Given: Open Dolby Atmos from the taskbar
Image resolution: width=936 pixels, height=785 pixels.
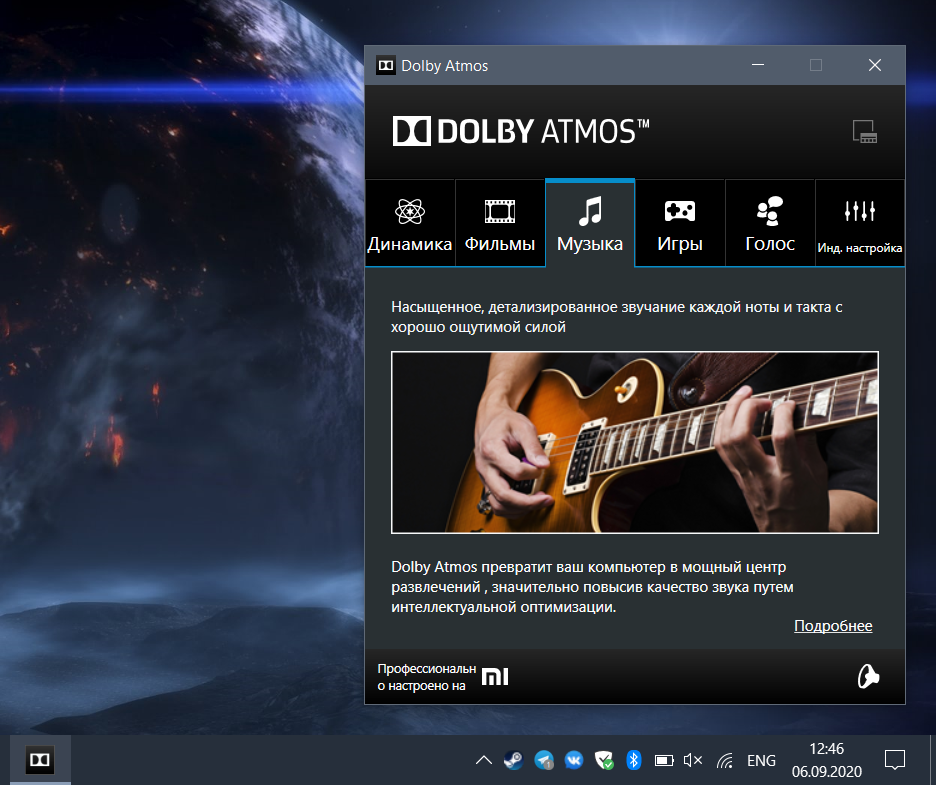Looking at the screenshot, I should (40, 760).
